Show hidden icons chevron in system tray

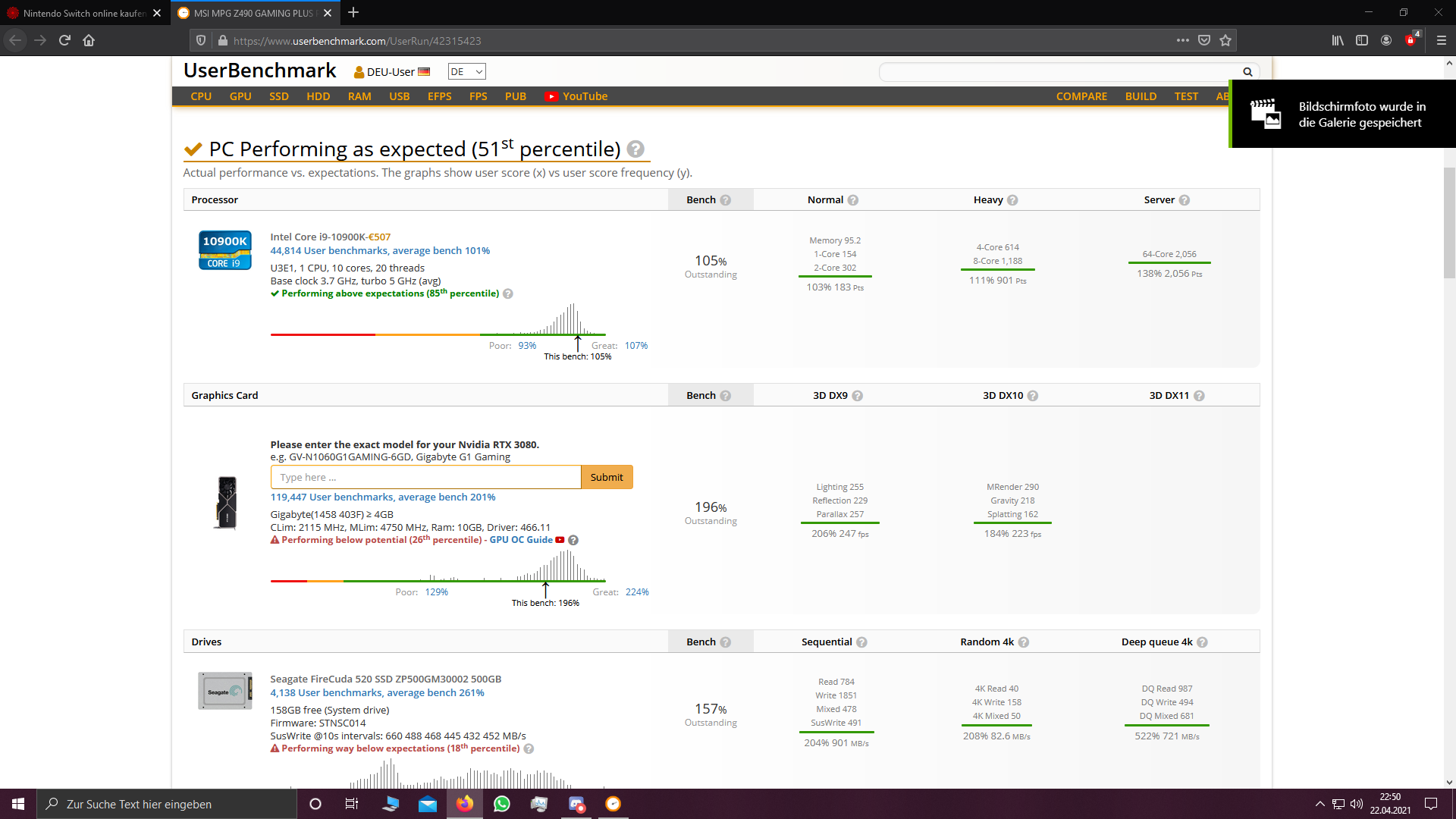coord(1319,804)
